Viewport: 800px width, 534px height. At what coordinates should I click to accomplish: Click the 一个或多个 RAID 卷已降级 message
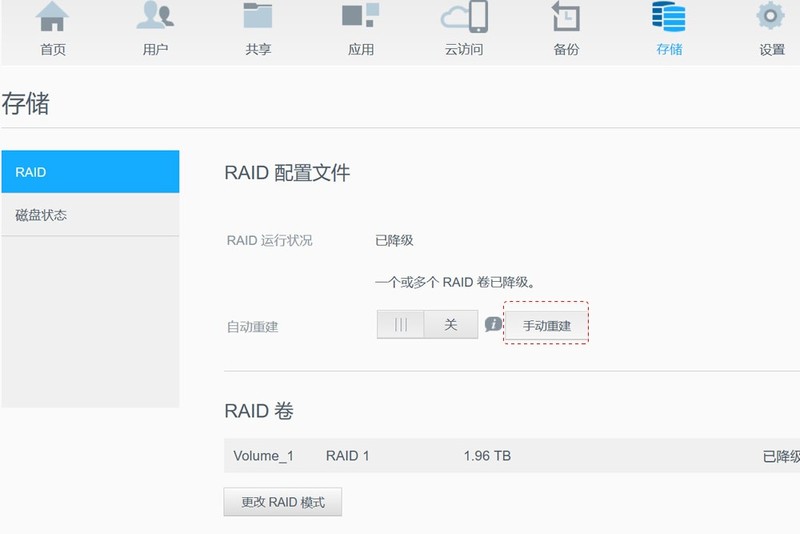455,282
